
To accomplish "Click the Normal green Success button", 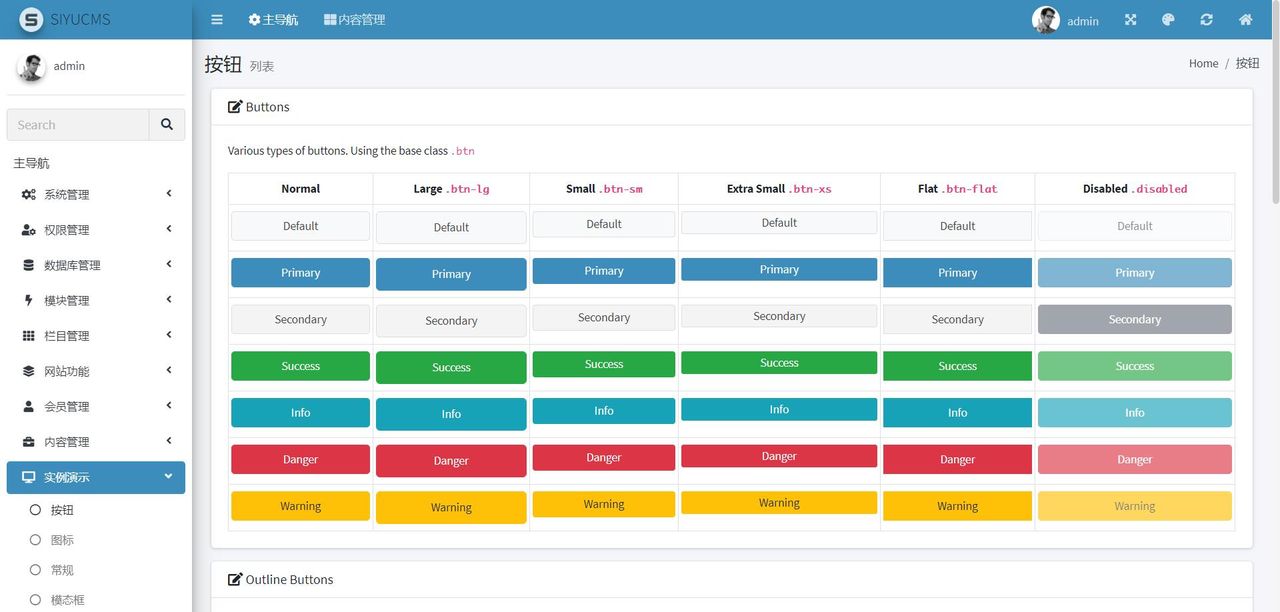I will click(300, 366).
